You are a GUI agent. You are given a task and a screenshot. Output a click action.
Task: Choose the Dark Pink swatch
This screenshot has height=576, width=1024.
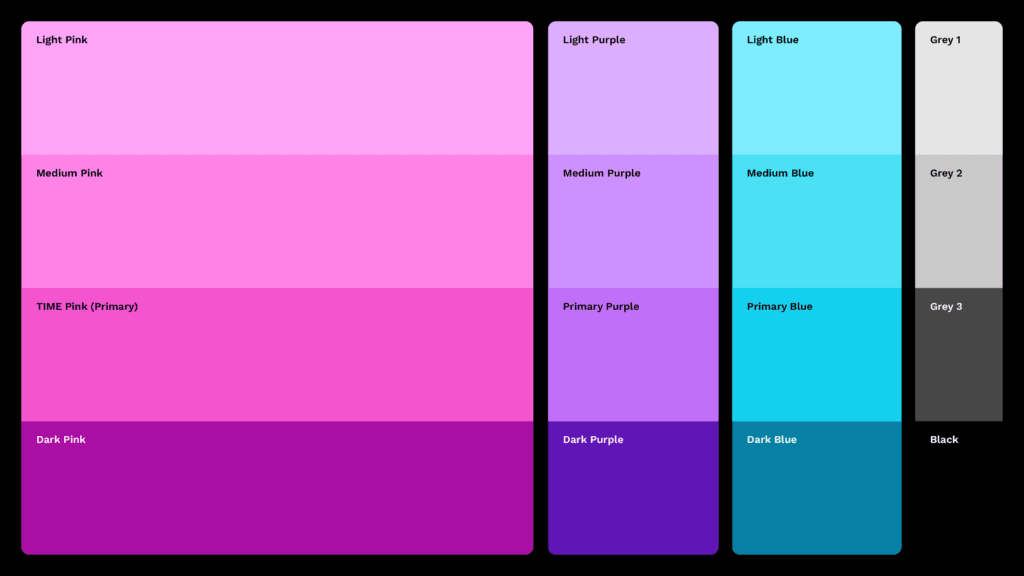(277, 488)
